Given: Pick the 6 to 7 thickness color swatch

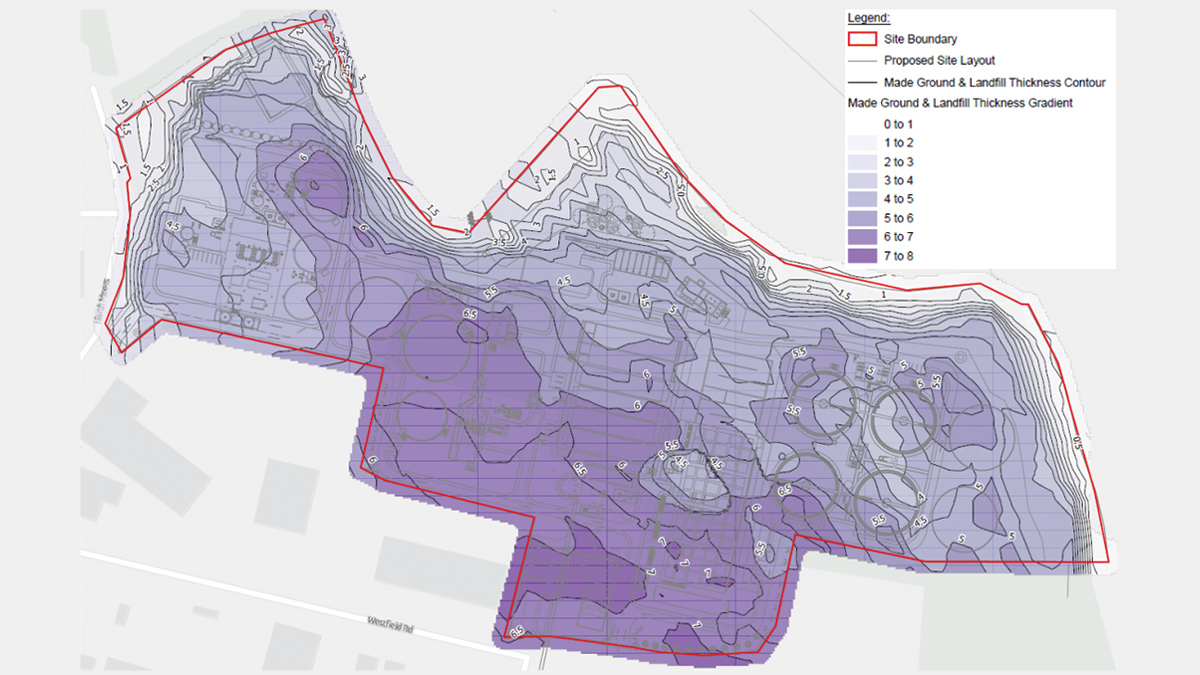Looking at the screenshot, I should (x=860, y=237).
